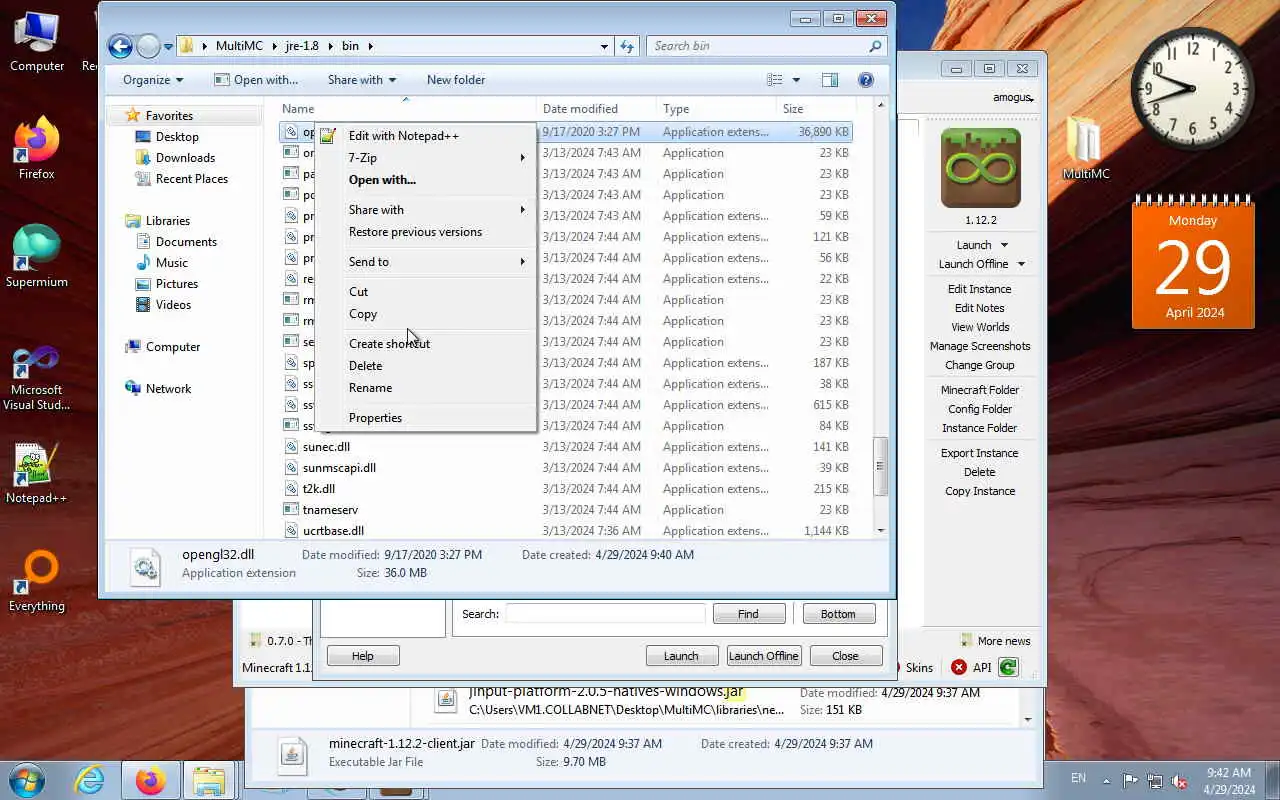Show hidden tray icons arrow
This screenshot has height=800, width=1280.
click(1106, 780)
